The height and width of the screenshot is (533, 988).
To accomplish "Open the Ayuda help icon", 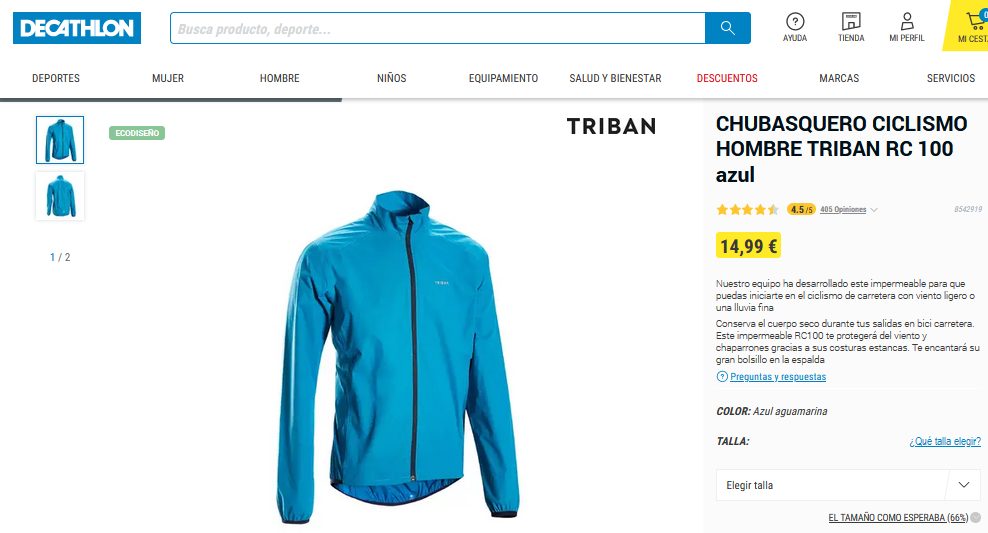I will pos(795,28).
